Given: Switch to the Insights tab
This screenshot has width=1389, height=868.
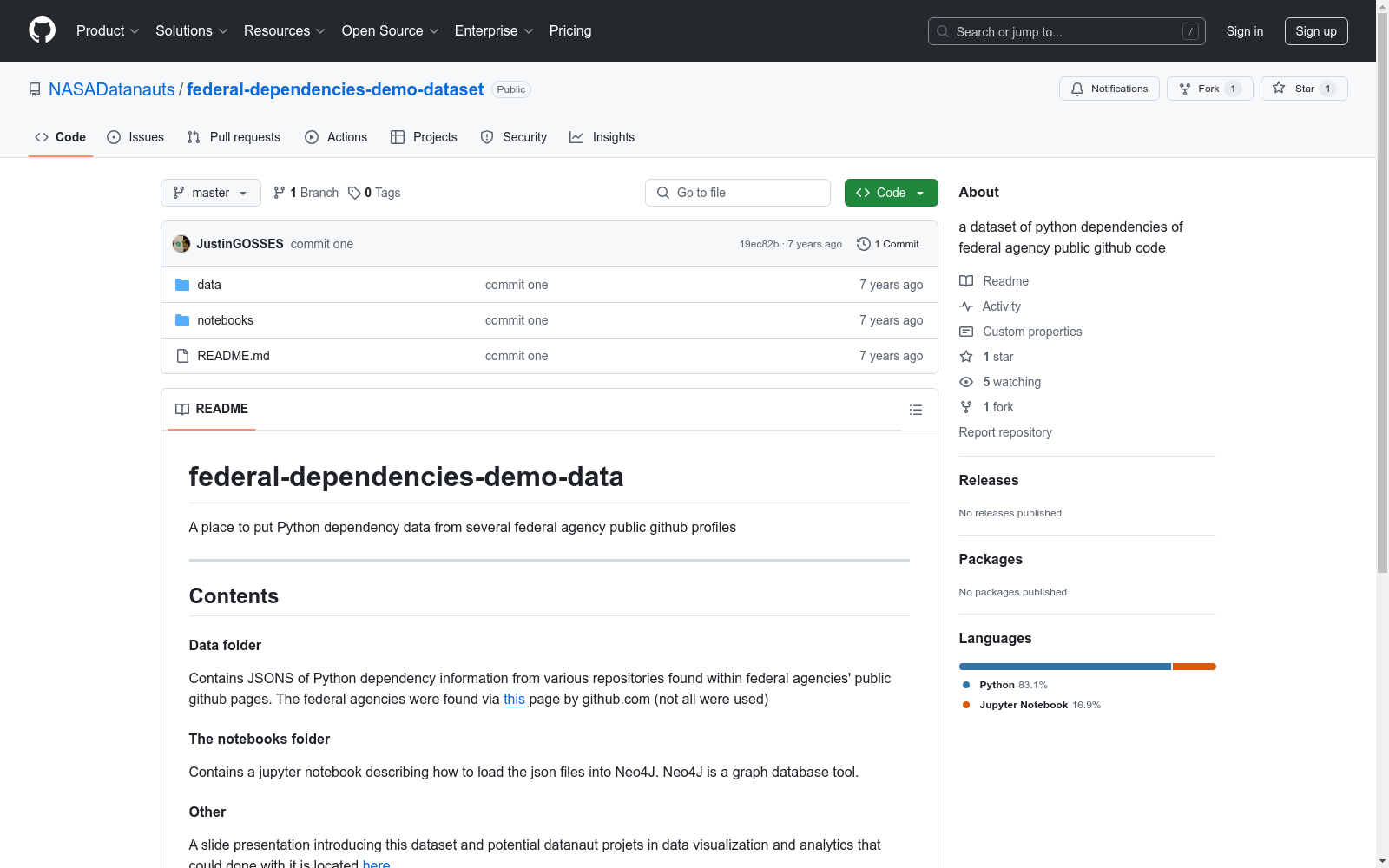Looking at the screenshot, I should 602,137.
